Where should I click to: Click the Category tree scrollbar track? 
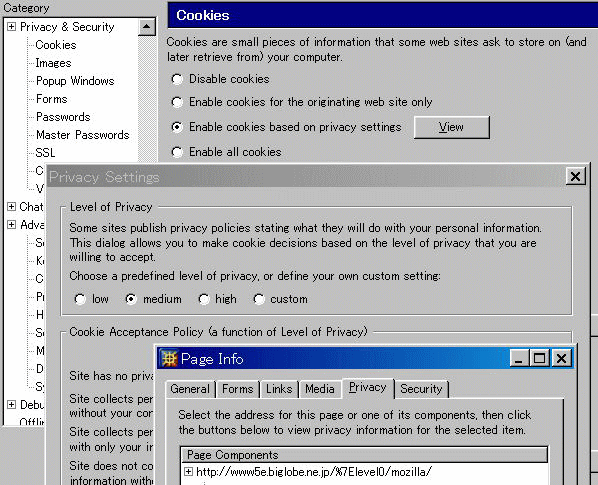146,99
